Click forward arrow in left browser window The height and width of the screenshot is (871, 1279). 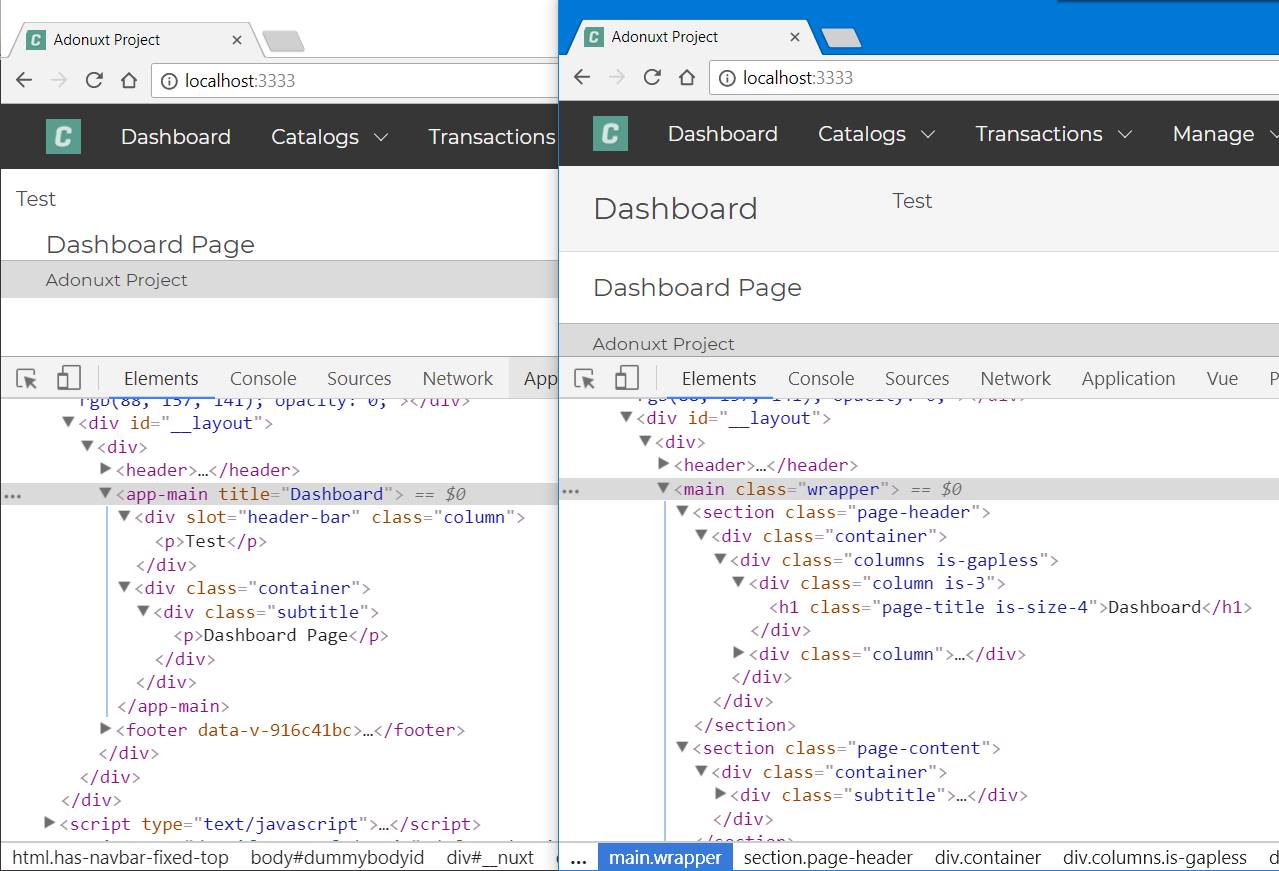pyautogui.click(x=59, y=81)
